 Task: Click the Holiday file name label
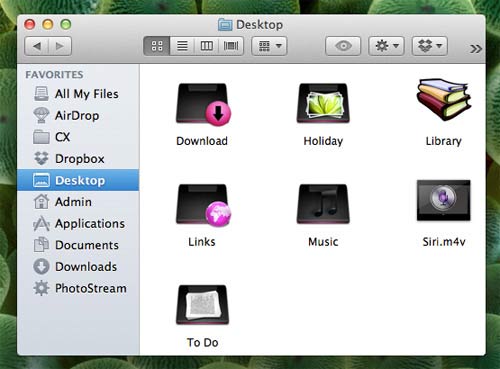(x=323, y=141)
